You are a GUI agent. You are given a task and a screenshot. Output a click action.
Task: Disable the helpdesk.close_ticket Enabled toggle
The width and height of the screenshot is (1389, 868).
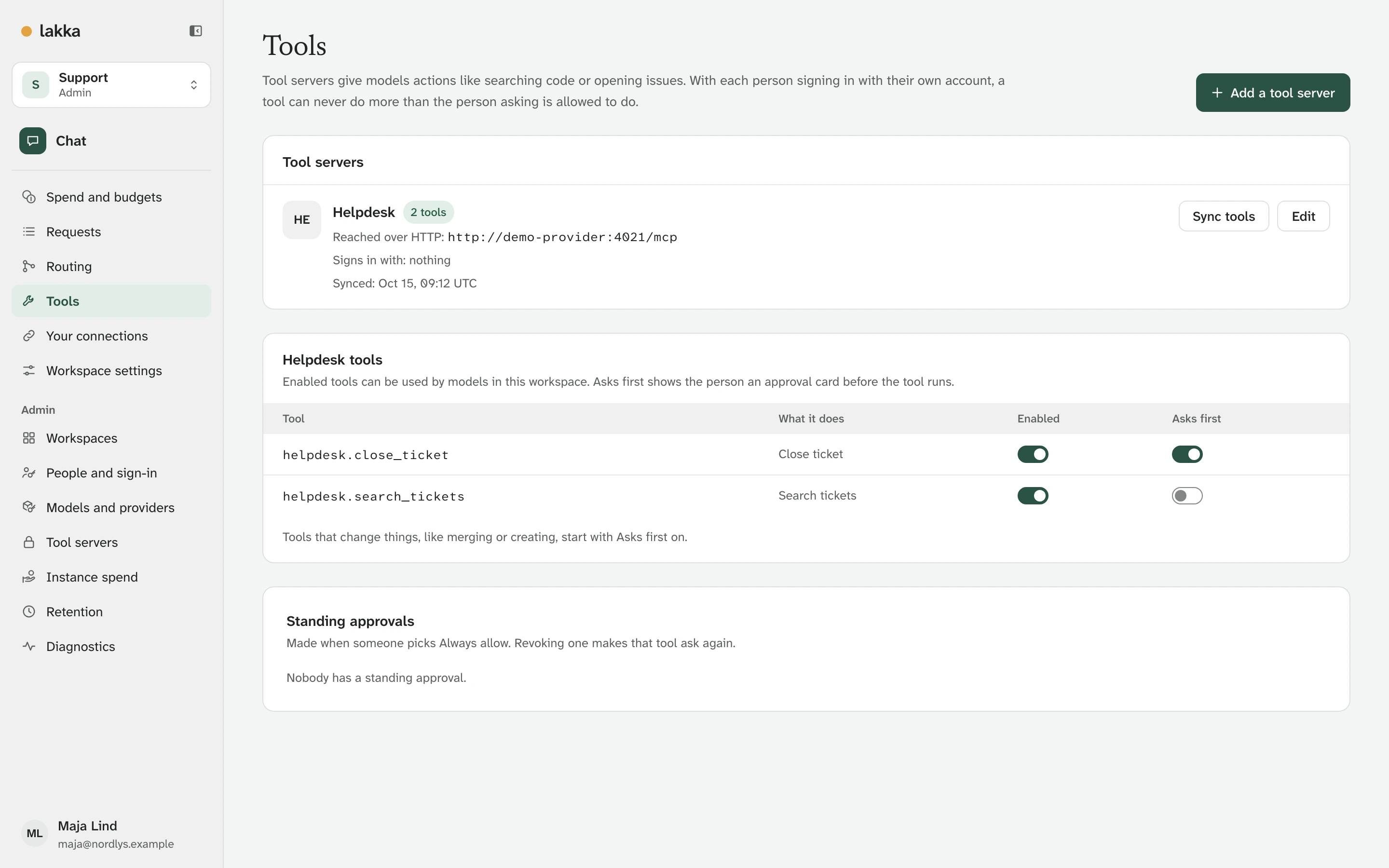1033,454
